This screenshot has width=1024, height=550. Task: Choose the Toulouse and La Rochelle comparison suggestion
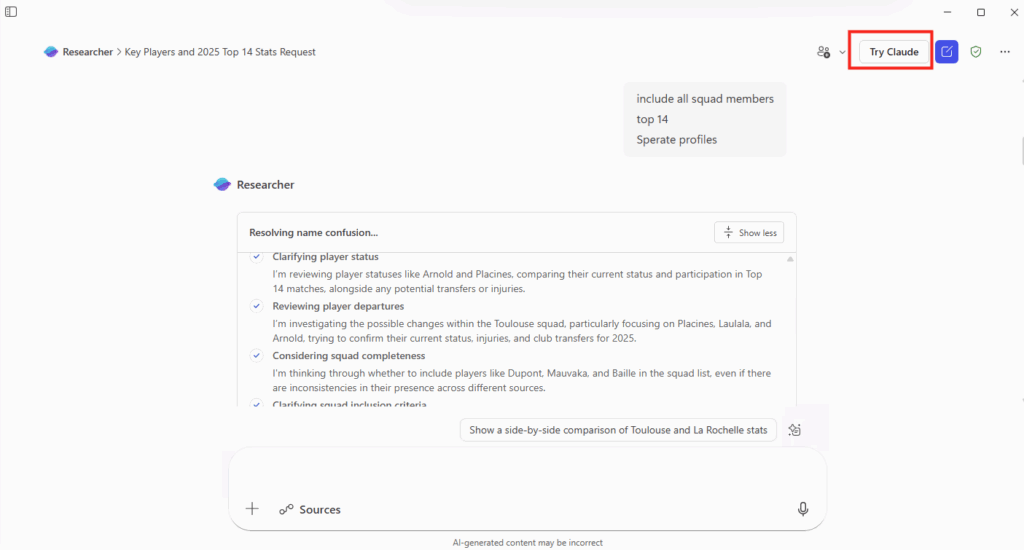click(618, 430)
